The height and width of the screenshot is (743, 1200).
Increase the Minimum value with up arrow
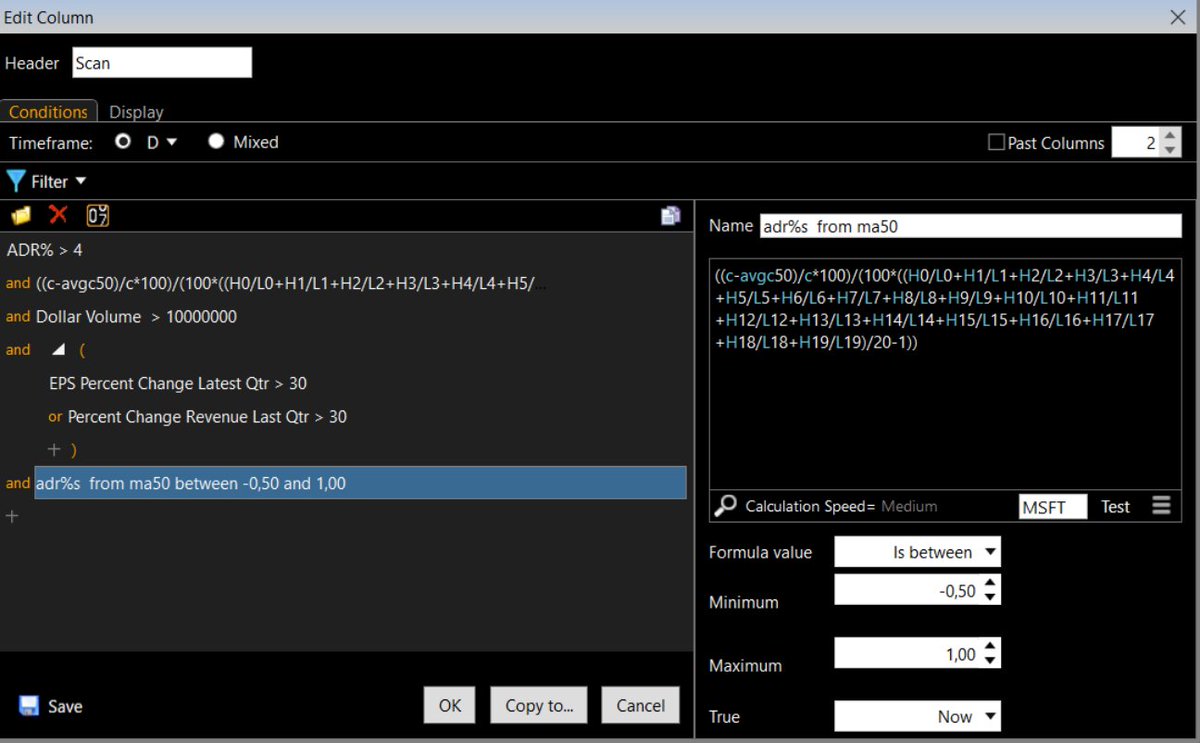tap(990, 583)
